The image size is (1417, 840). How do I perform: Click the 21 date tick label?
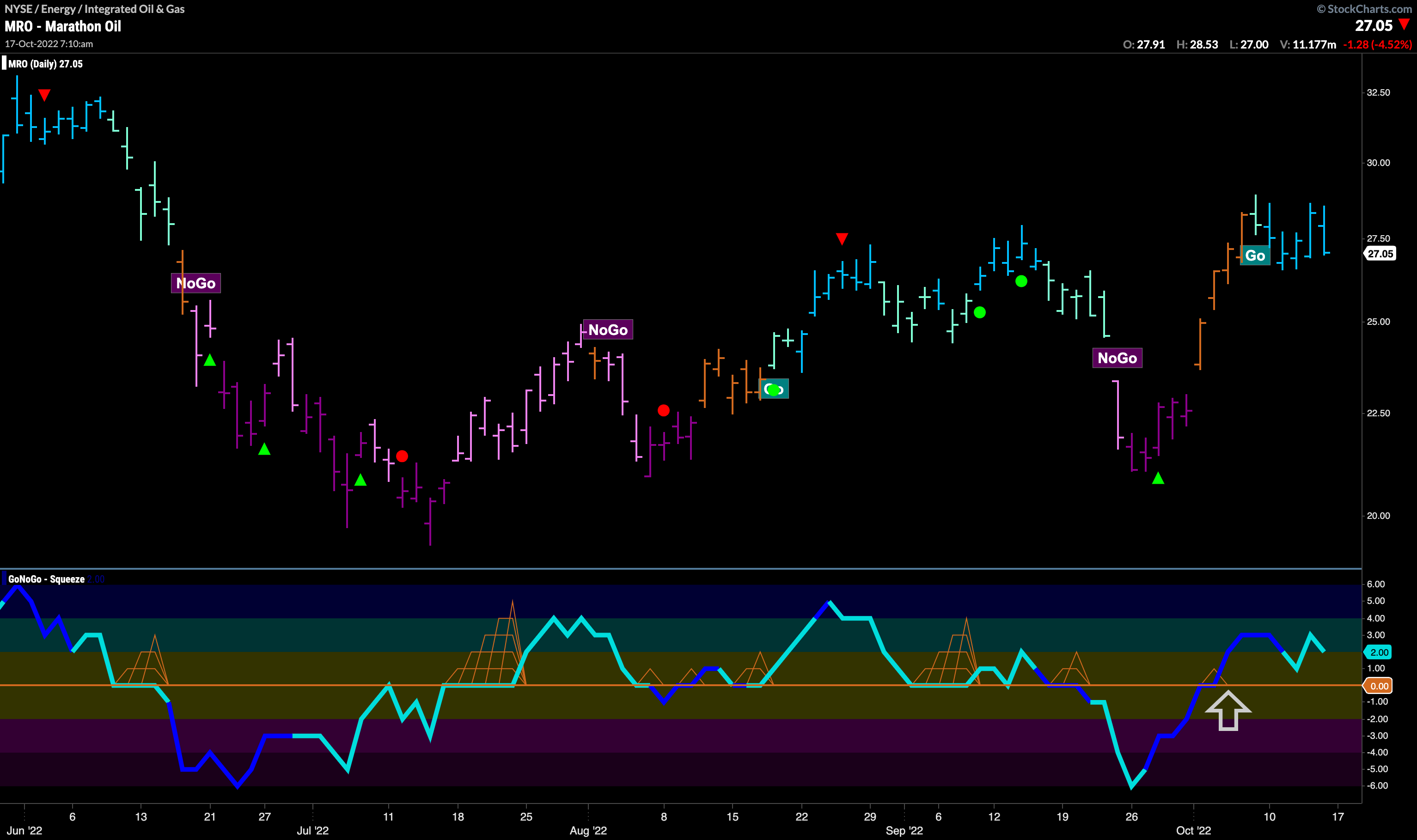click(x=210, y=817)
